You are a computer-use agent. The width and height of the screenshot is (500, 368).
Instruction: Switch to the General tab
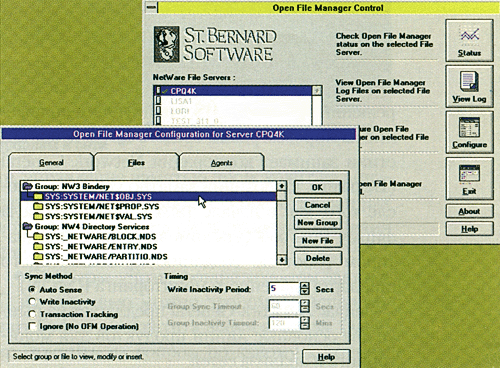51,162
